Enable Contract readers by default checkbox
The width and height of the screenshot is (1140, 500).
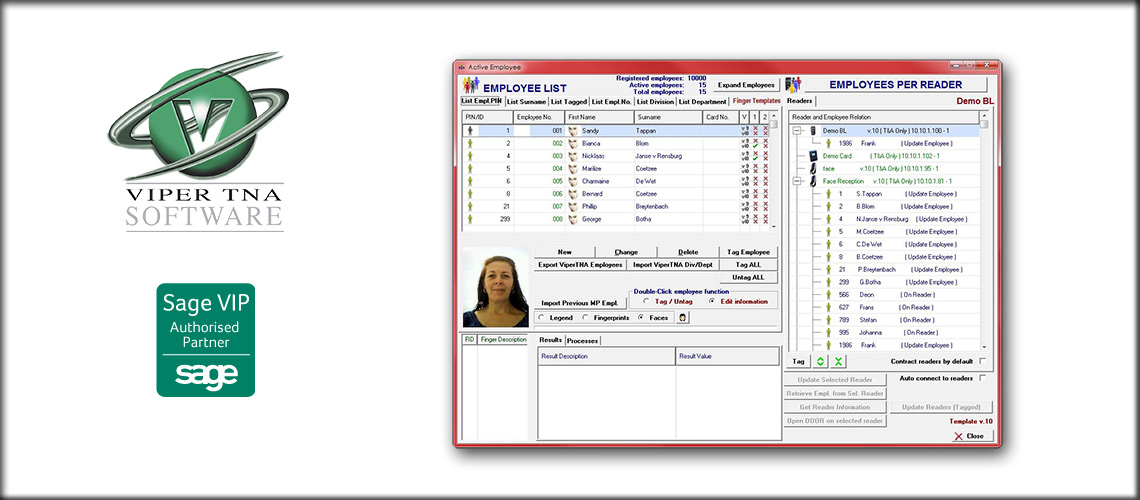[983, 361]
